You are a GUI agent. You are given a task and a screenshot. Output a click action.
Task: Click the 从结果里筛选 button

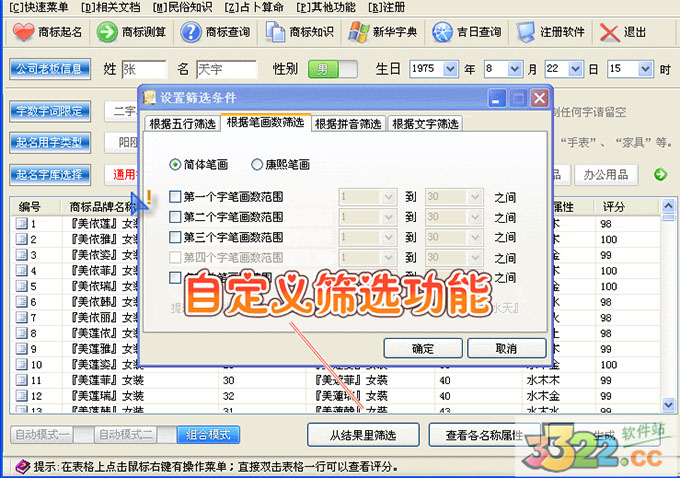pyautogui.click(x=363, y=435)
